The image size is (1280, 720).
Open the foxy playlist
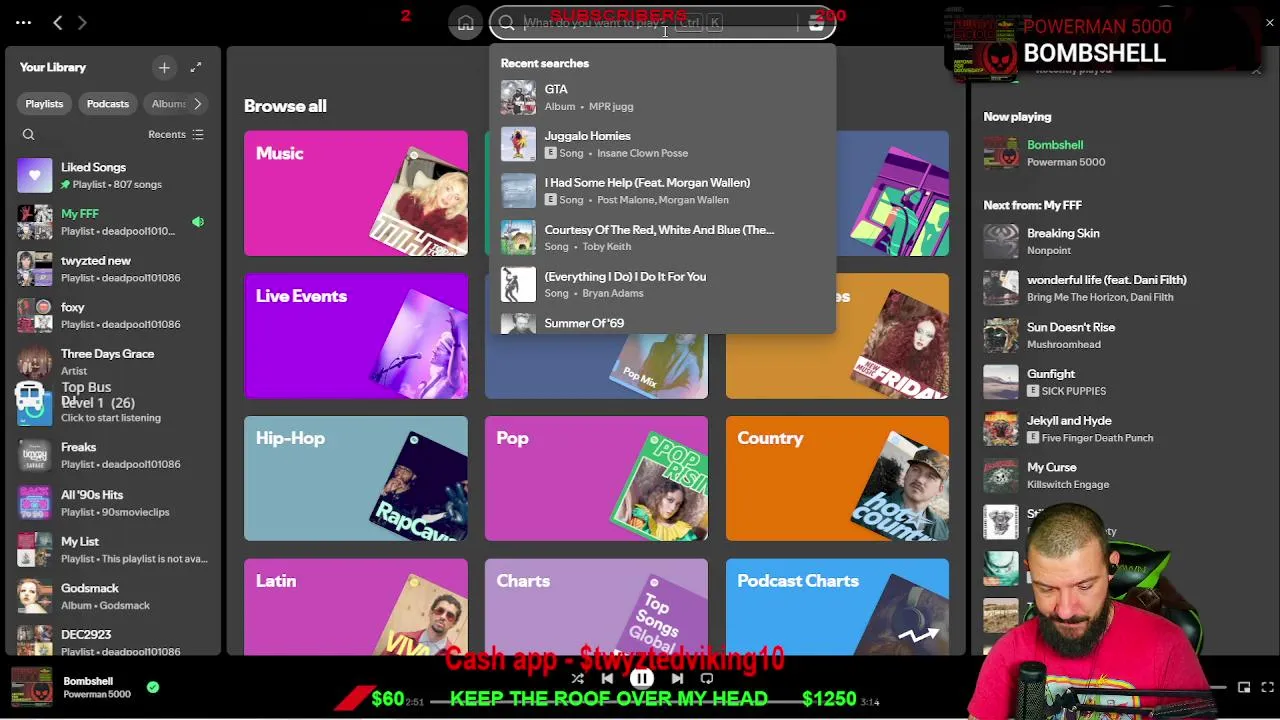click(111, 315)
